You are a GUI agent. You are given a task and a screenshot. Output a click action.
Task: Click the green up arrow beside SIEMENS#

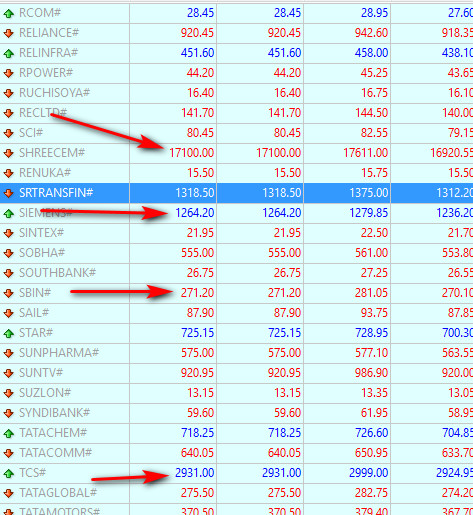pos(9,213)
